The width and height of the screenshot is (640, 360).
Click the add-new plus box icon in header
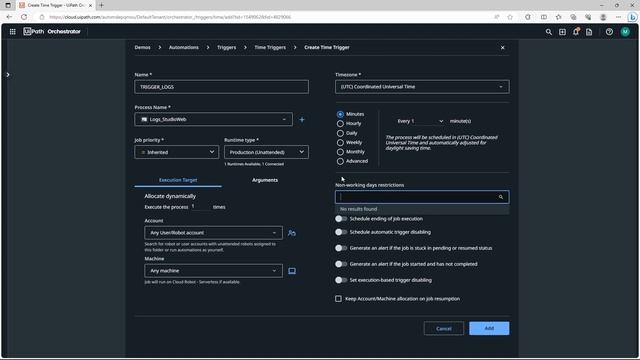[562, 32]
